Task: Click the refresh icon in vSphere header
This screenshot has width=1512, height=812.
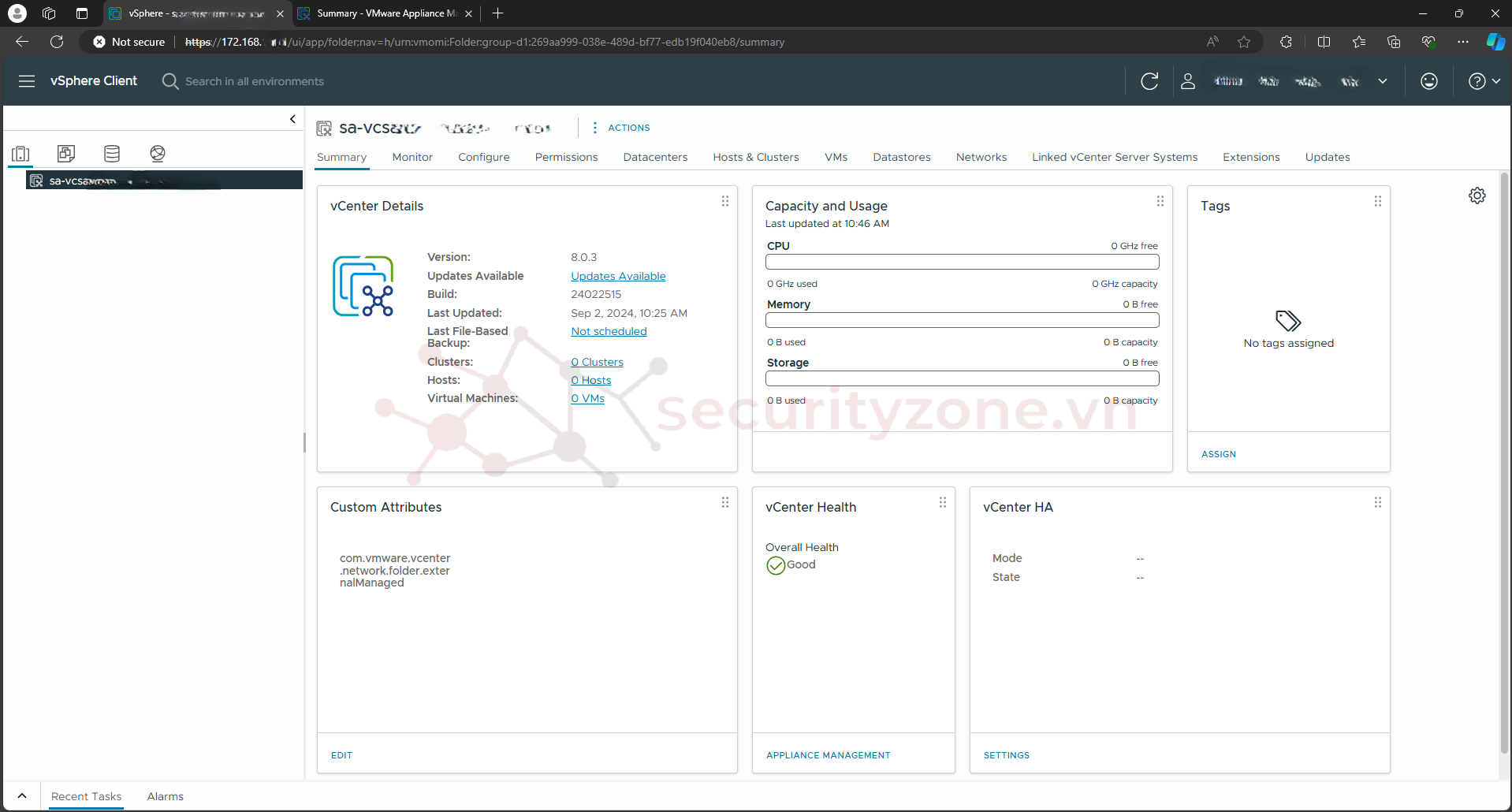Action: [1149, 81]
